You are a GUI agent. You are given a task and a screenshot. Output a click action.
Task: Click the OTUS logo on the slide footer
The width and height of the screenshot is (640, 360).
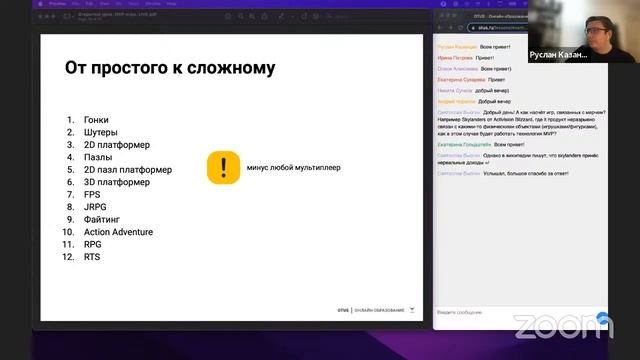(x=343, y=311)
